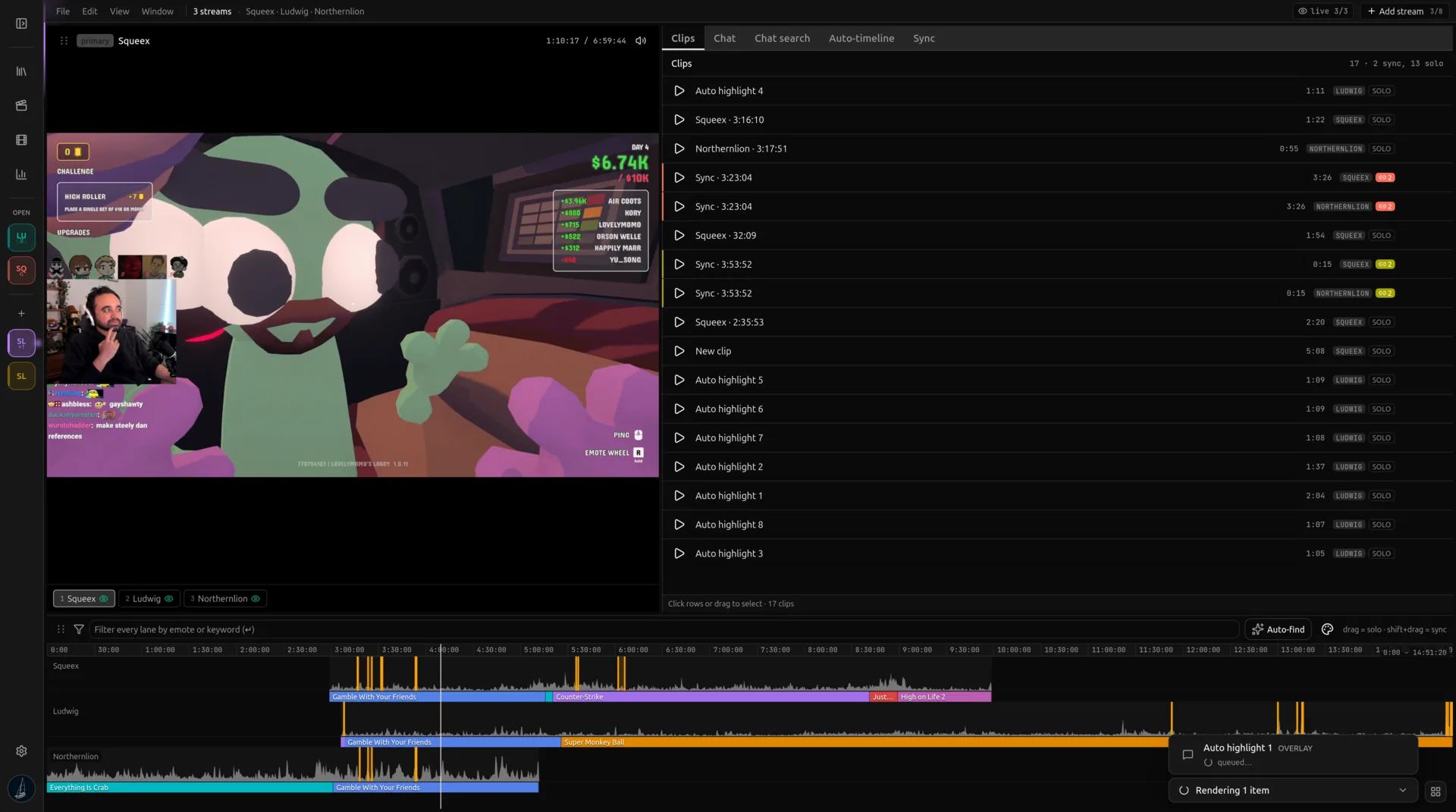
Task: Play the Squeex · 3:16:10 clip
Action: pyautogui.click(x=679, y=120)
